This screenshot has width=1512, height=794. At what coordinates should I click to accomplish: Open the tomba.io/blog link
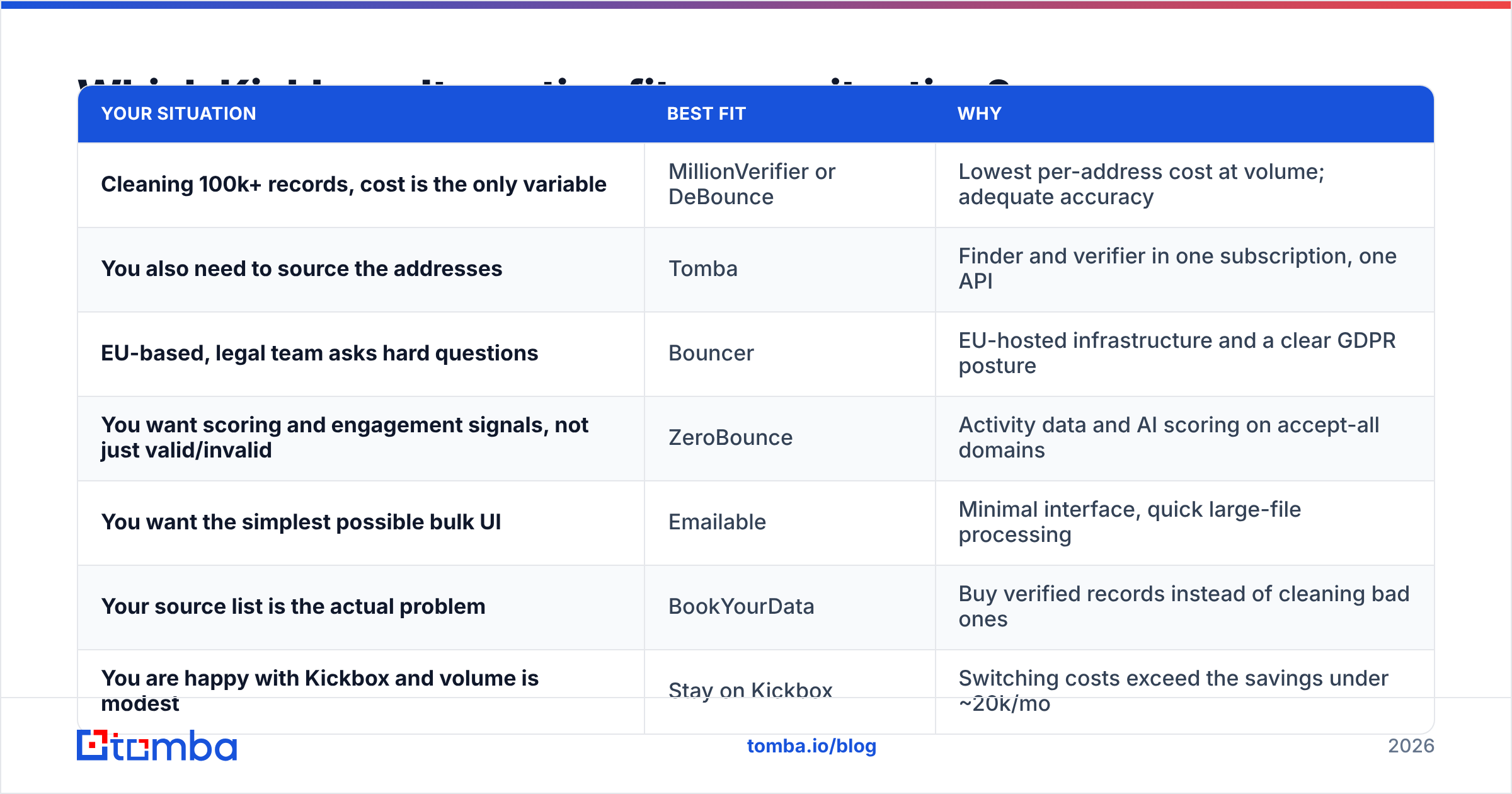811,746
